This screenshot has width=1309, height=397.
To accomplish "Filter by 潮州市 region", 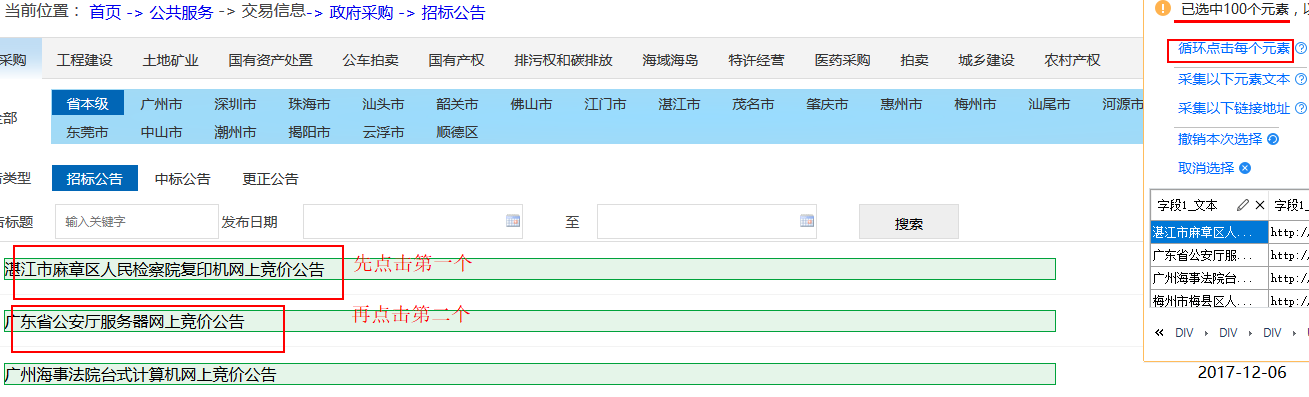I will (x=235, y=132).
